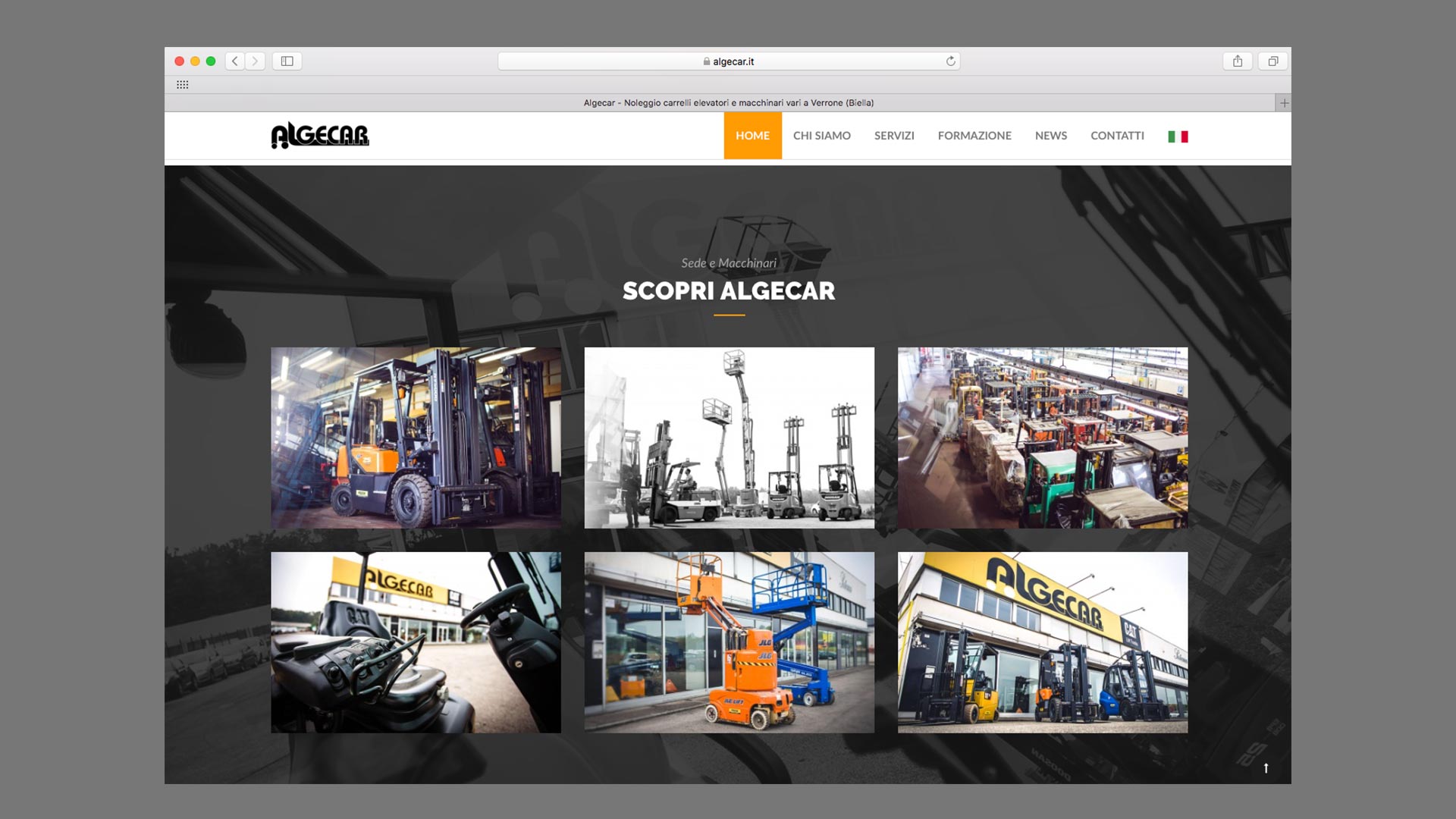Select the Algecar page tab title
This screenshot has height=819, width=1456.
click(x=729, y=103)
